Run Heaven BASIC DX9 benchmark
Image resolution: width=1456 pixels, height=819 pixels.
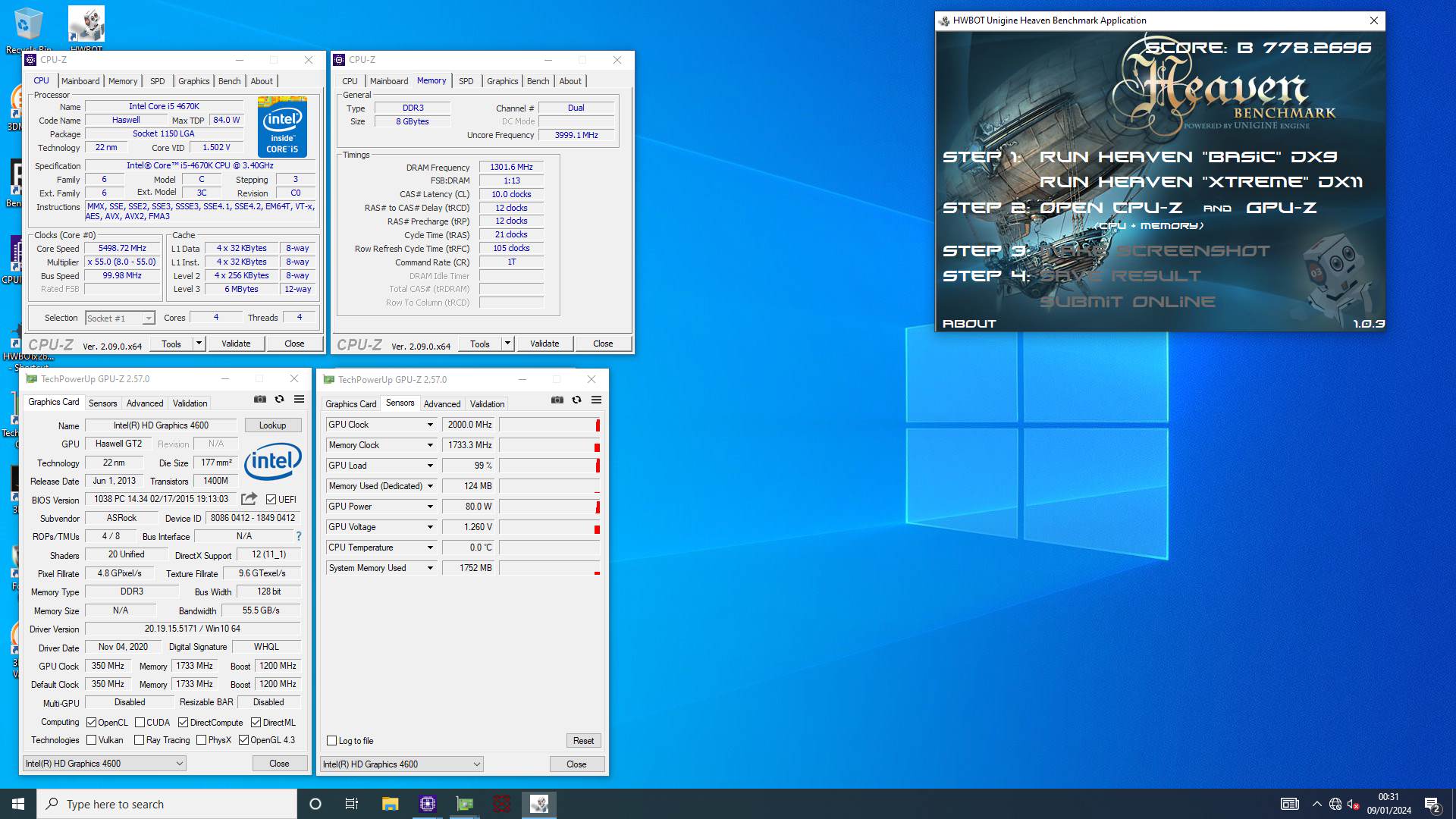1188,157
